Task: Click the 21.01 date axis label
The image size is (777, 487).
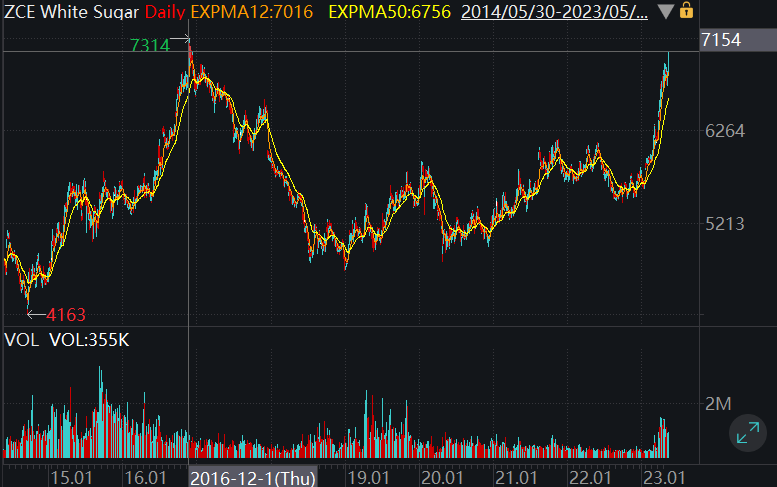Action: coord(516,478)
